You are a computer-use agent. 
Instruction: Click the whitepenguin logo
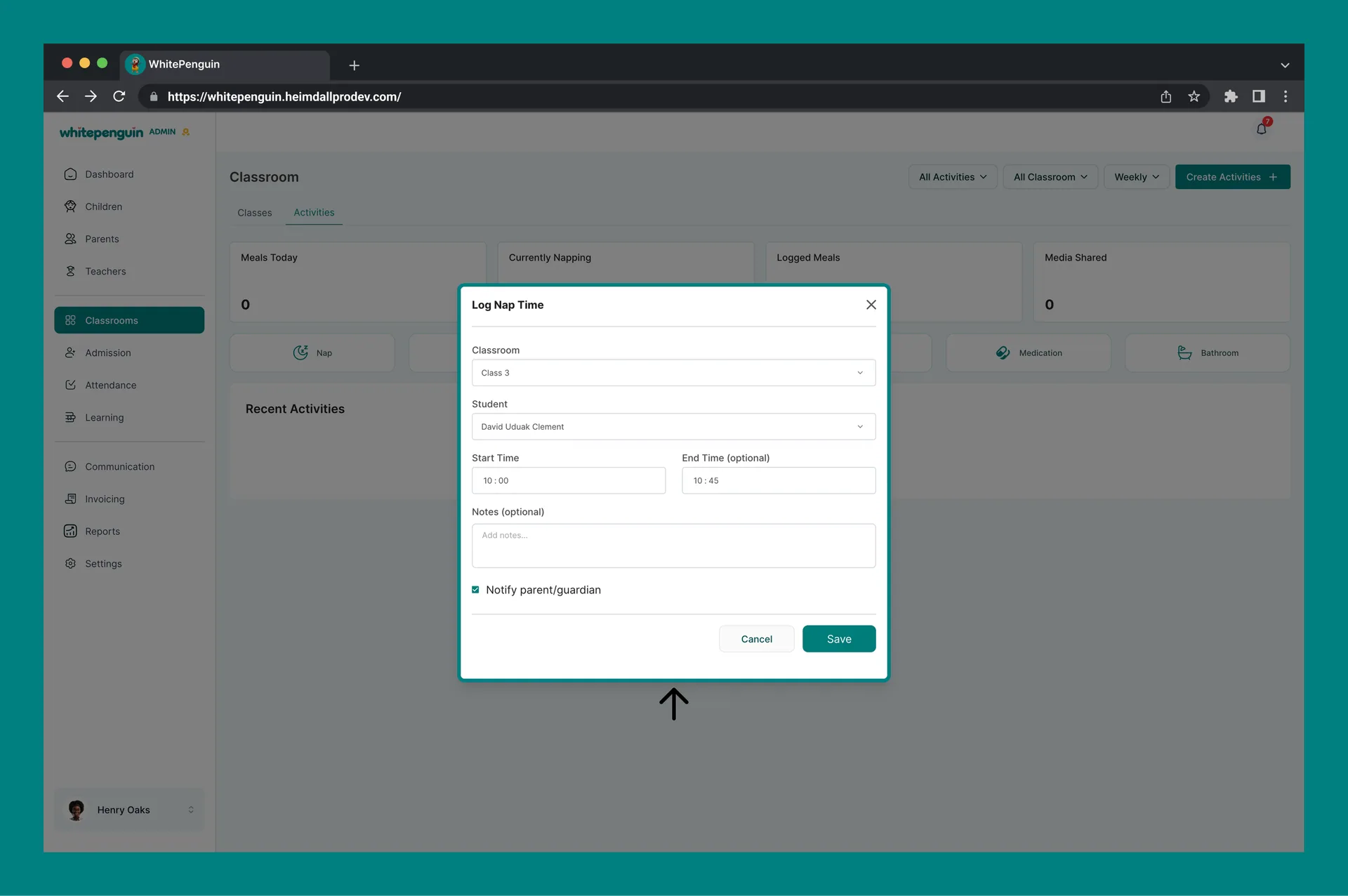click(x=101, y=133)
